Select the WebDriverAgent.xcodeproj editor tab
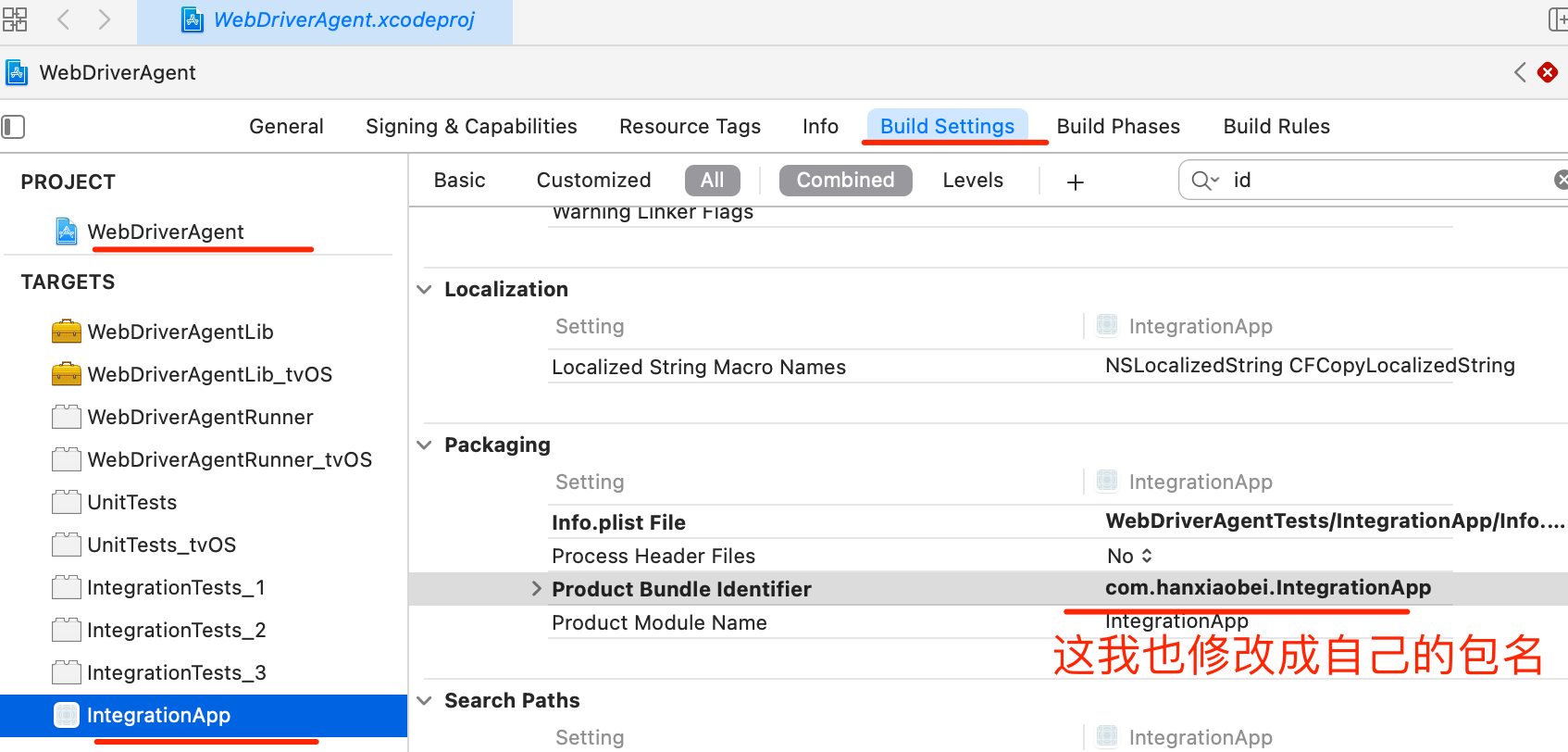 325,21
